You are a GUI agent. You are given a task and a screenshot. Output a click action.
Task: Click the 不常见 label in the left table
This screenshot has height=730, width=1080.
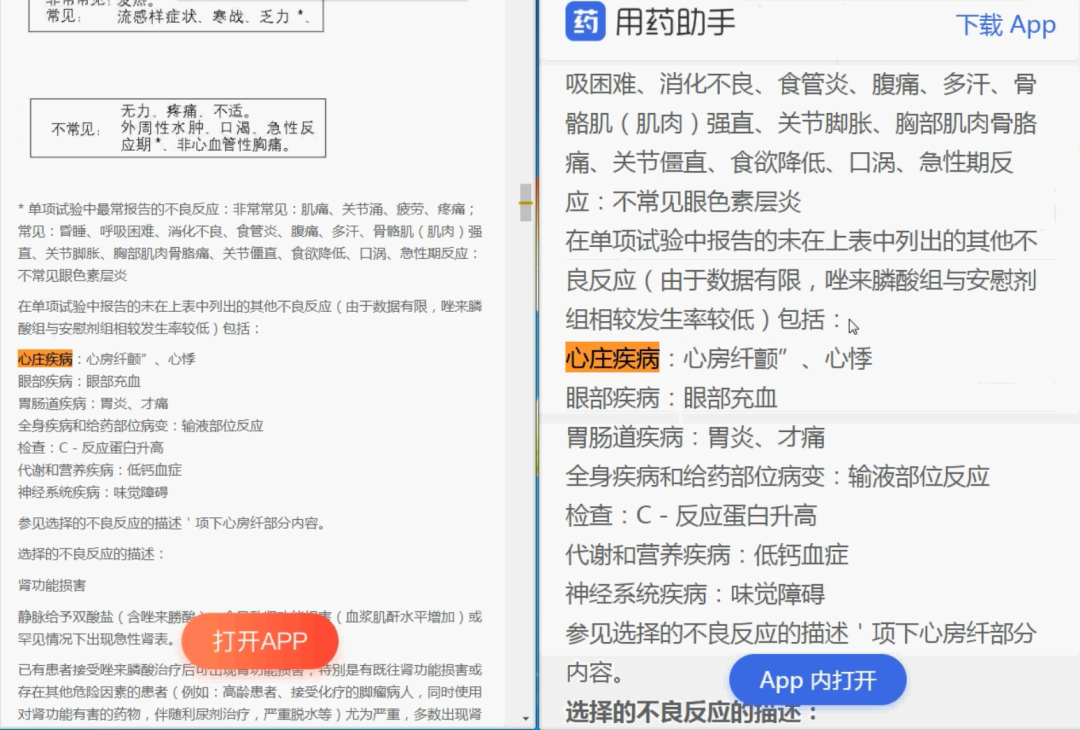point(77,129)
